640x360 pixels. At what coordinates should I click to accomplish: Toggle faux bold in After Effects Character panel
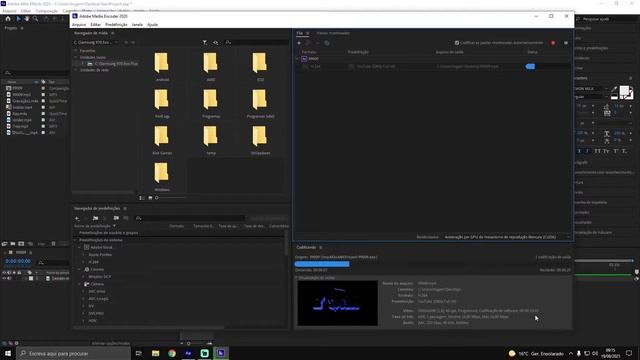tap(579, 151)
